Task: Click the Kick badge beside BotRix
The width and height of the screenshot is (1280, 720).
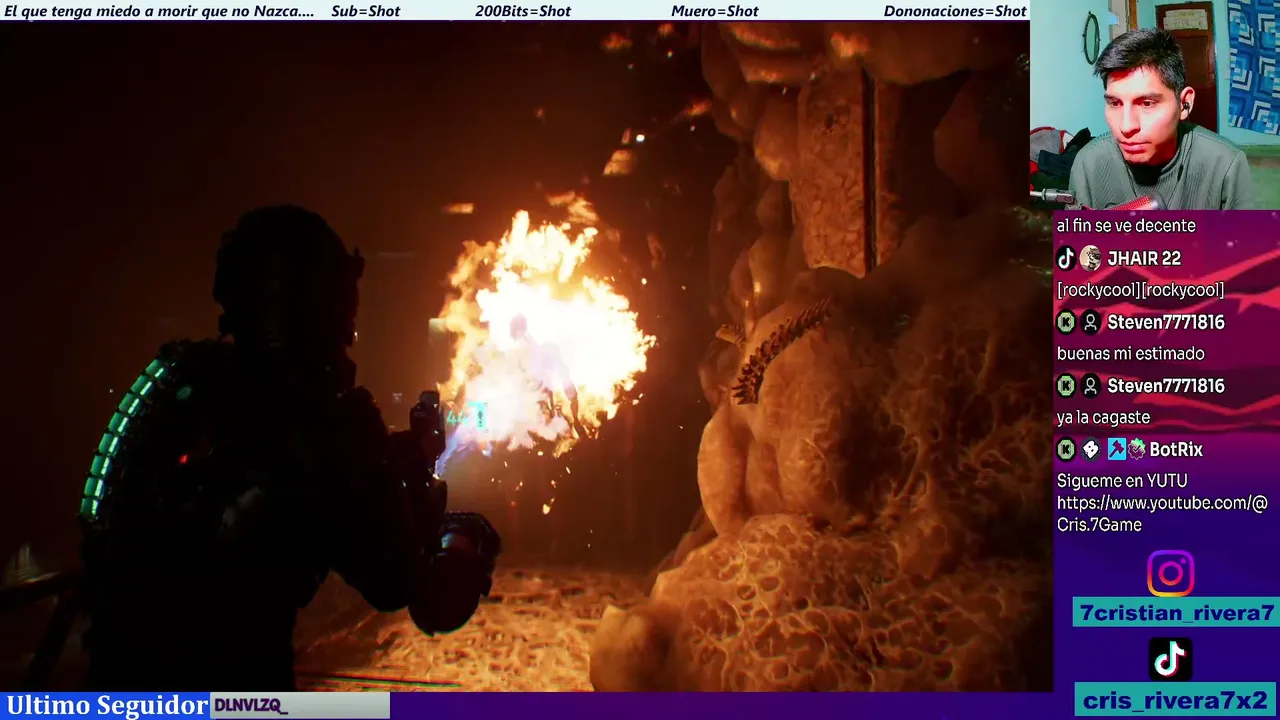Action: (1066, 450)
